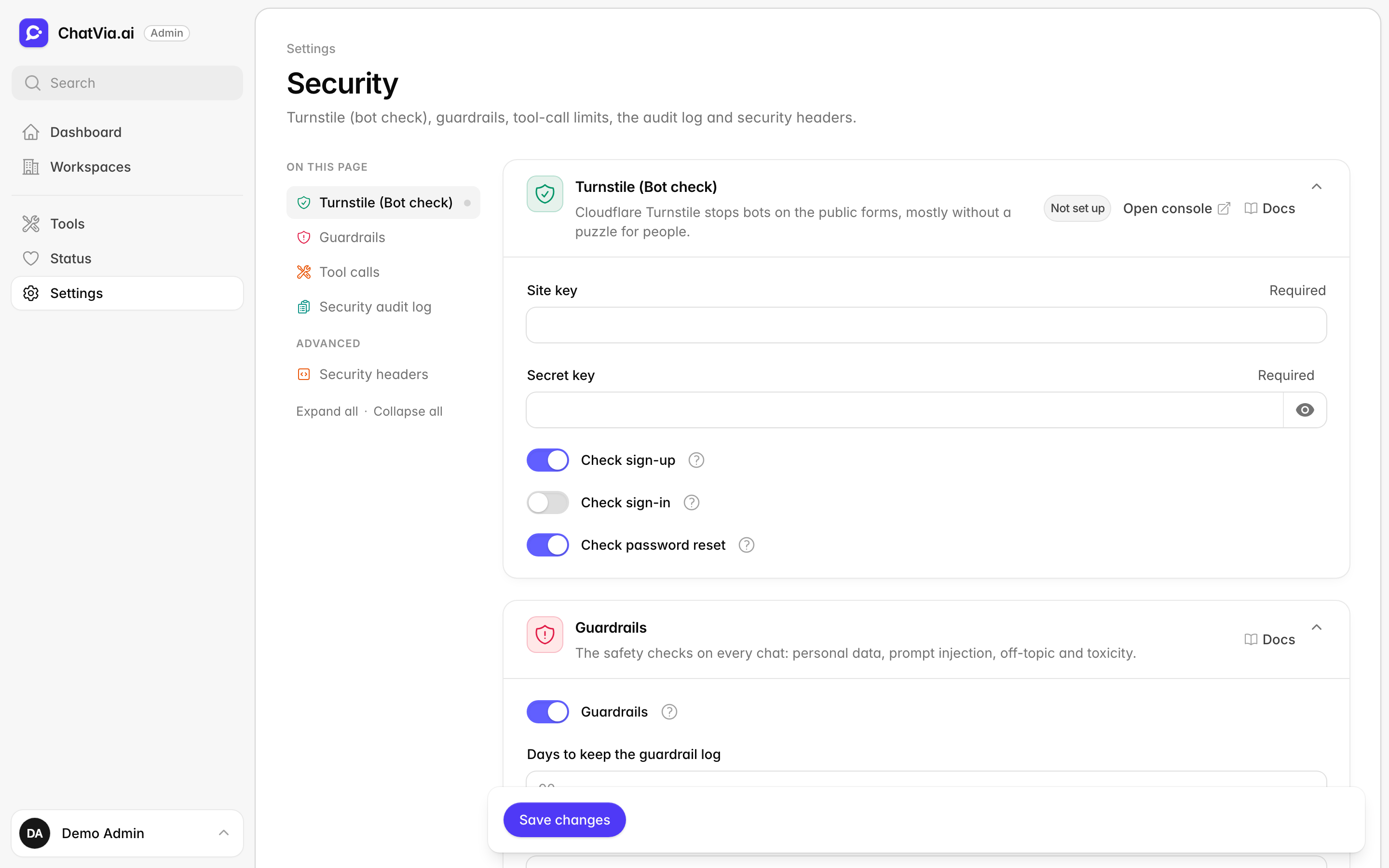This screenshot has height=868, width=1389.
Task: Click the Save changes button
Action: pos(564,820)
